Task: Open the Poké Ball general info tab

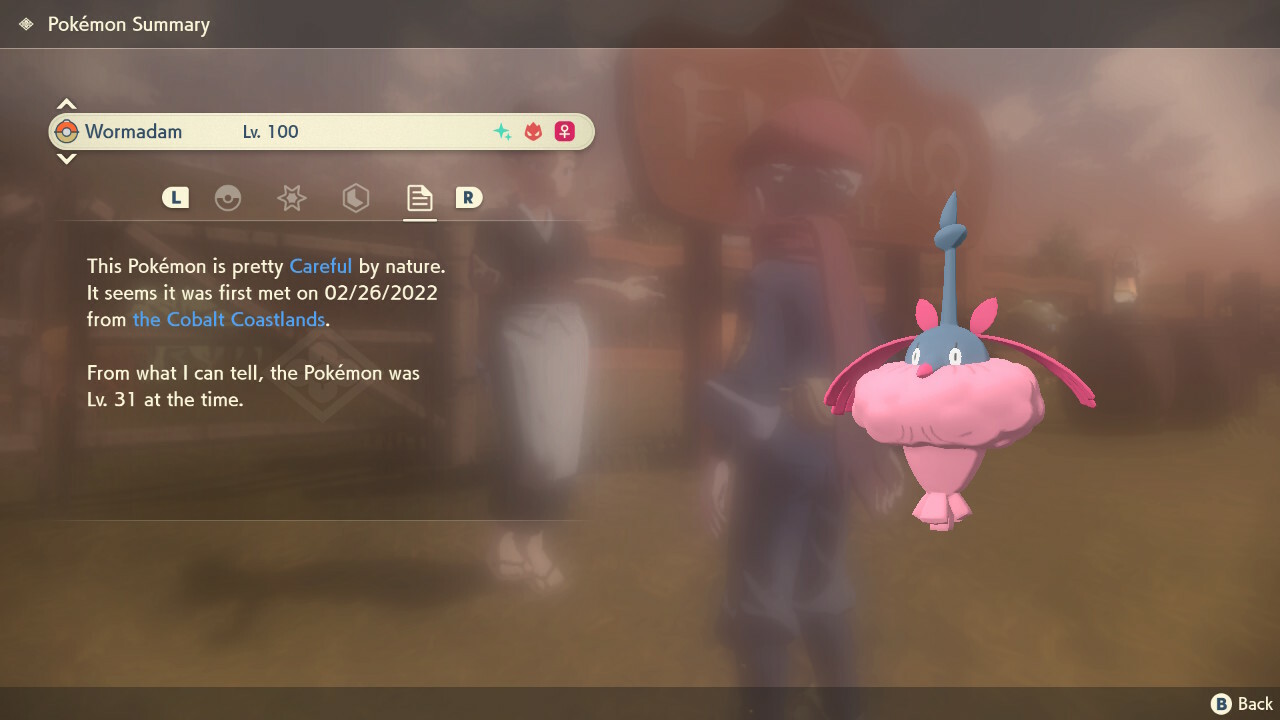Action: [x=228, y=198]
